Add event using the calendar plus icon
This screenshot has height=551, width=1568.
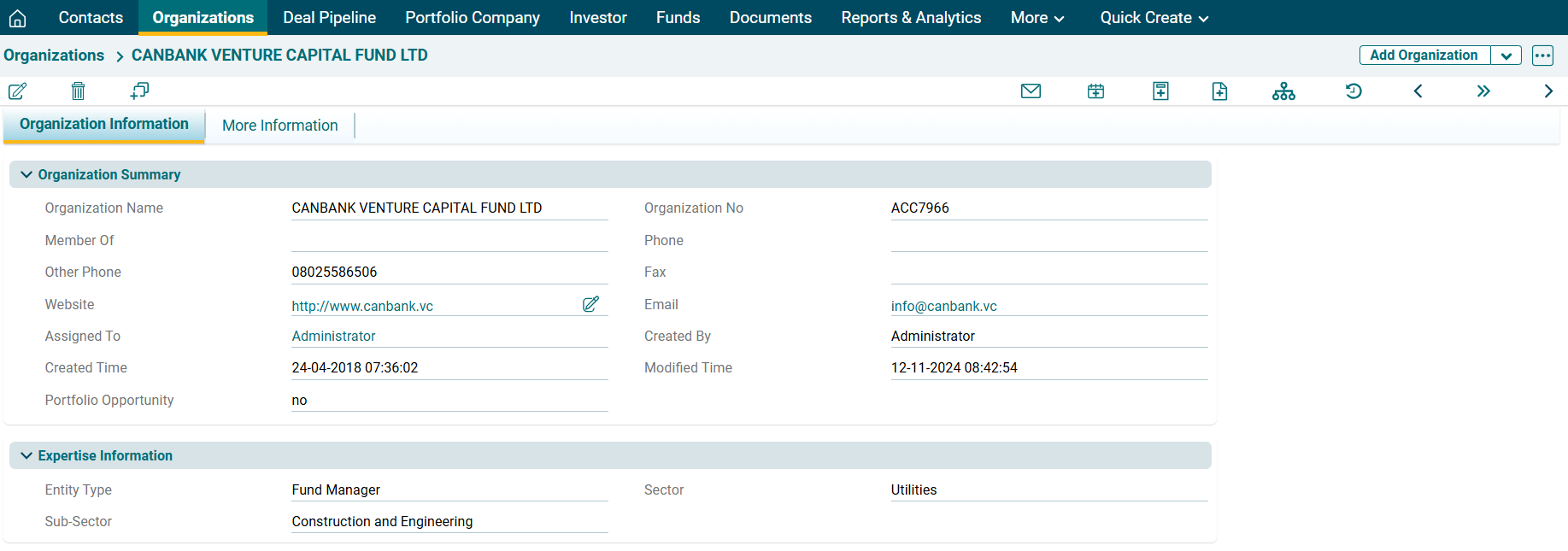(x=1095, y=91)
